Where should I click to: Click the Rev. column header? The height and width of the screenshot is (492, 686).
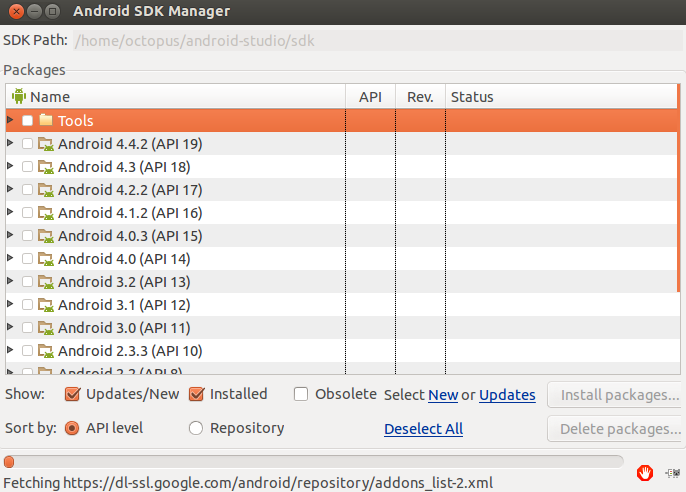(420, 96)
